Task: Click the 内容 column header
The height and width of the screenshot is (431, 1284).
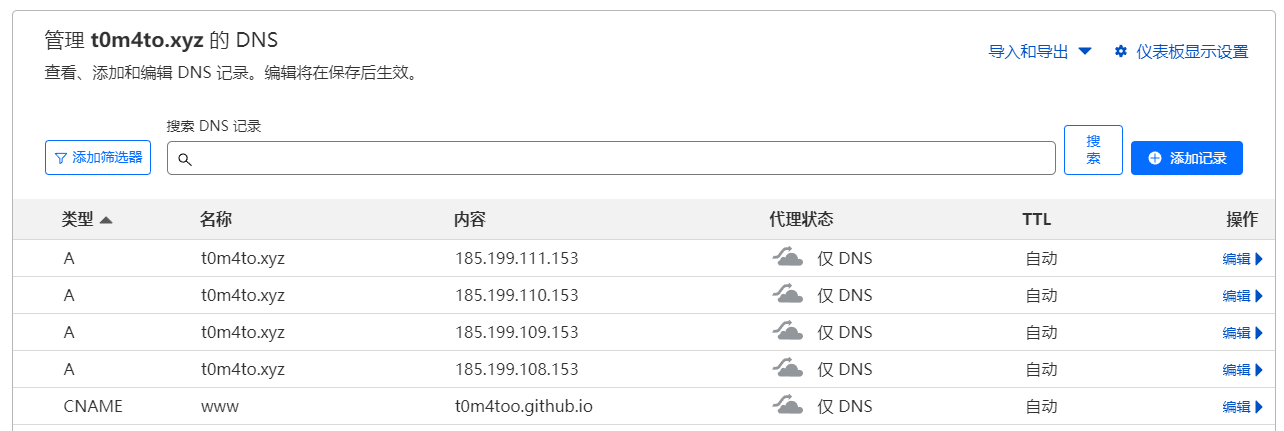Action: click(469, 220)
